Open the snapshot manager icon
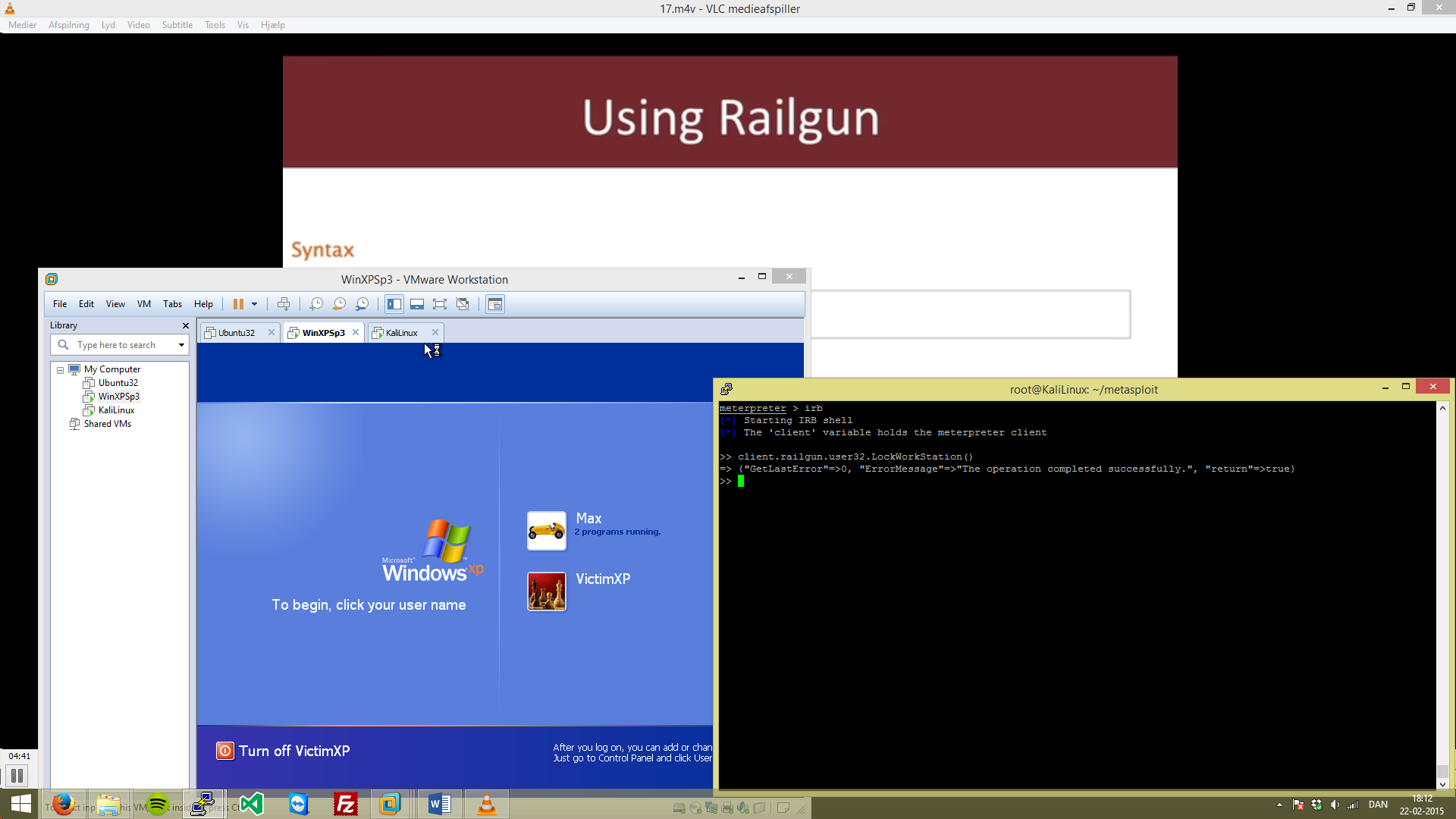This screenshot has width=1456, height=819. pos(362,304)
